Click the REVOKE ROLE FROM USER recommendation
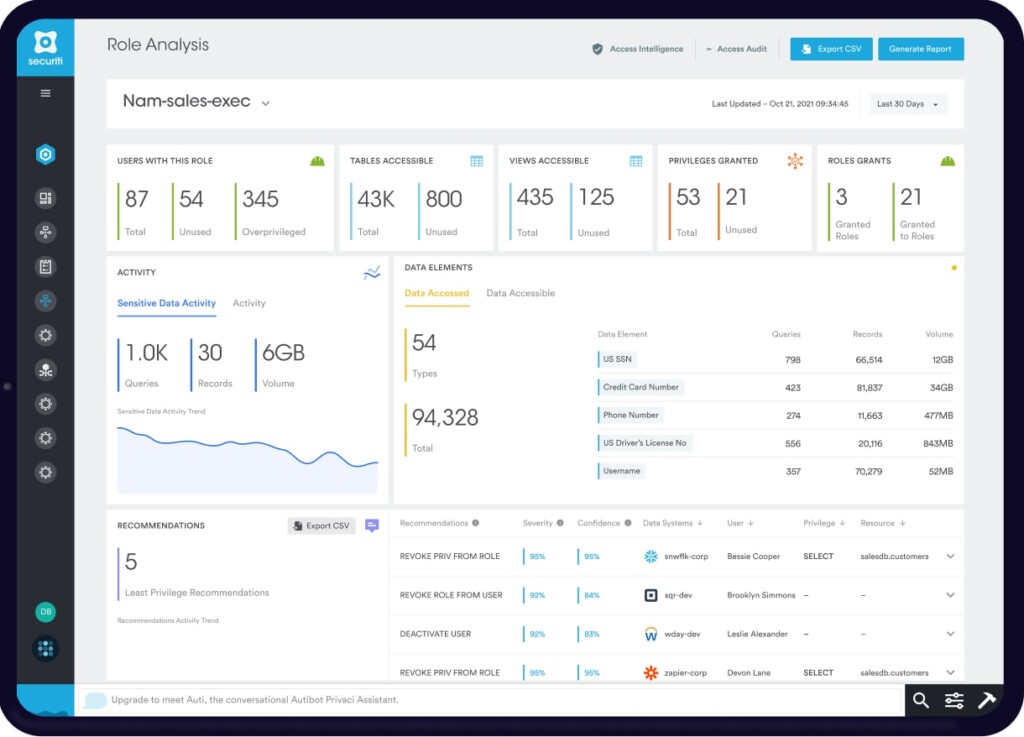 click(451, 595)
